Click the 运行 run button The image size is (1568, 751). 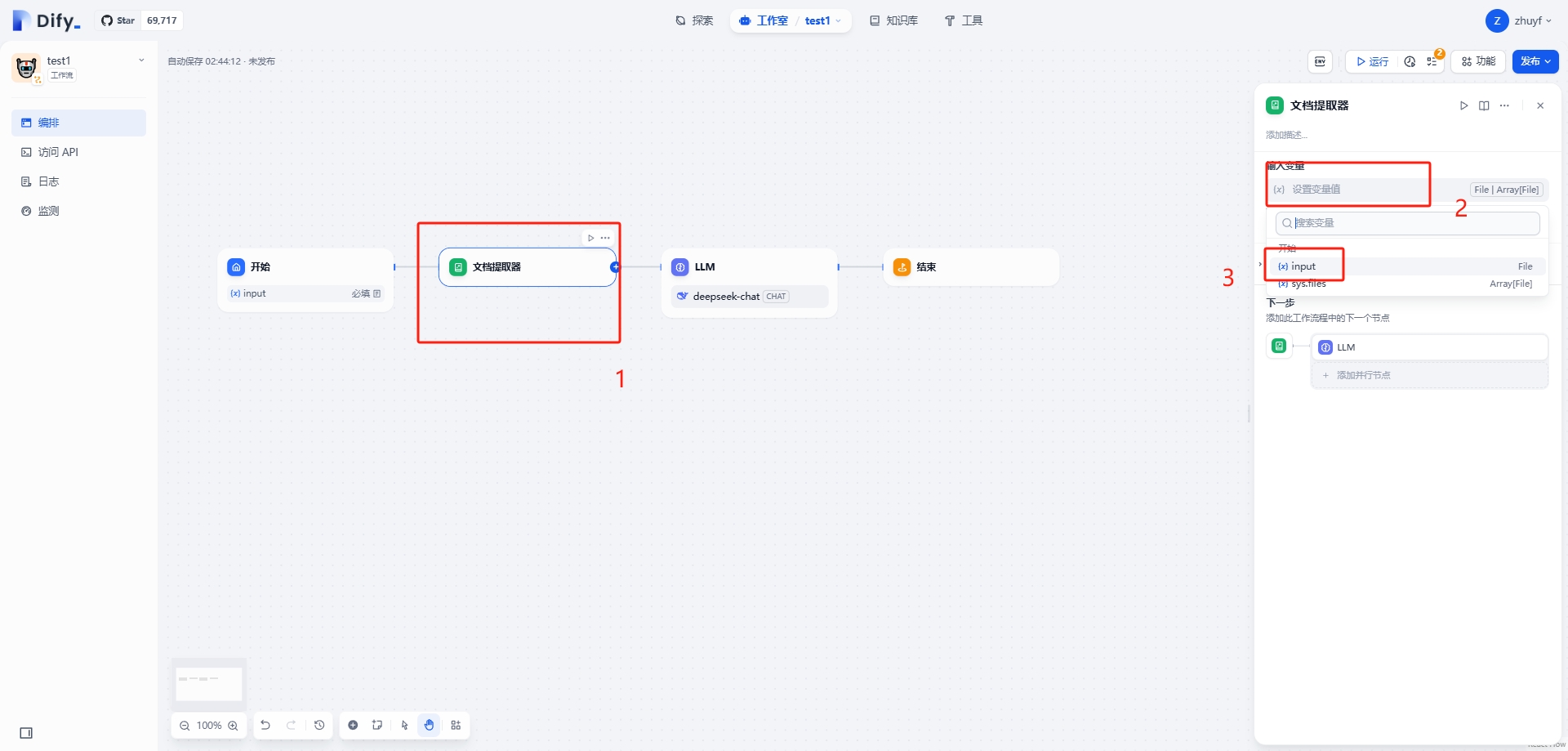point(1372,61)
